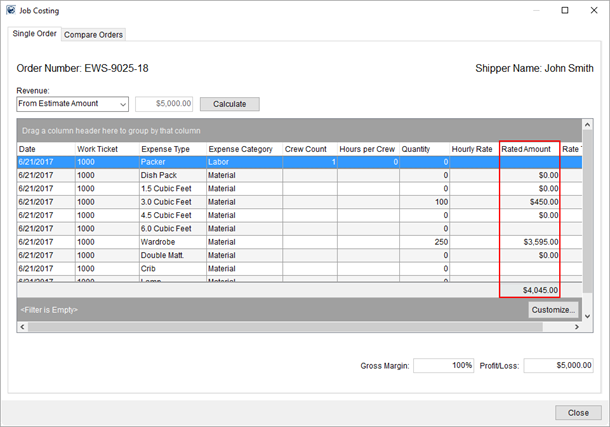Open the Customize grid options
This screenshot has height=427, width=610.
pyautogui.click(x=553, y=310)
